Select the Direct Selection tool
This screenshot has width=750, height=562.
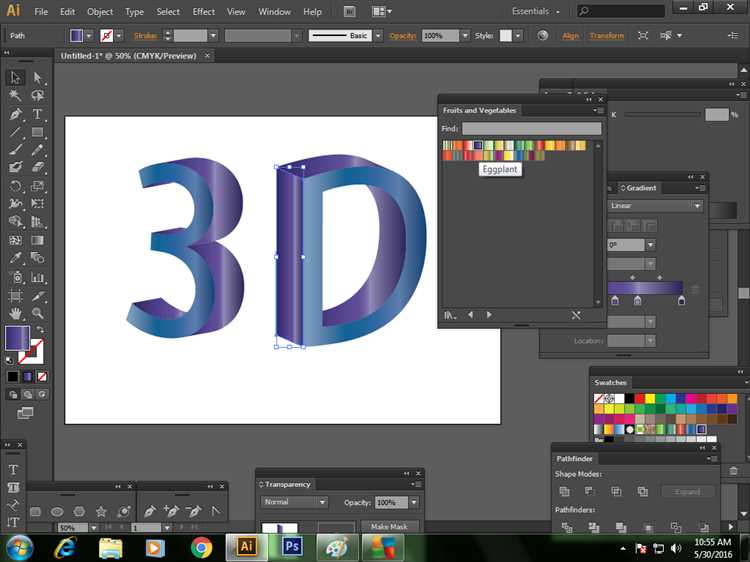38,77
